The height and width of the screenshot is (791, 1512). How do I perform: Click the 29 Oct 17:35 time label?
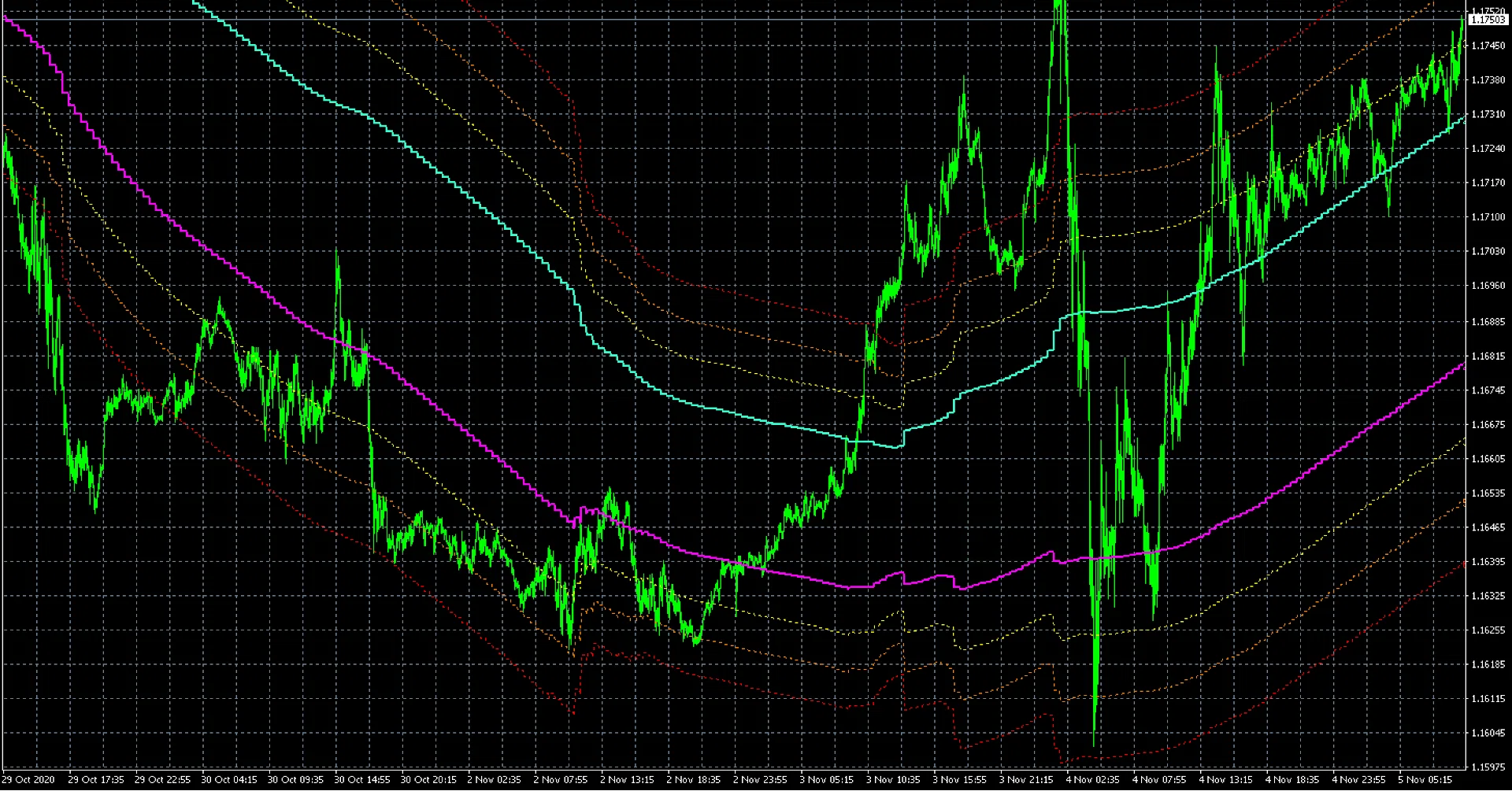[x=95, y=780]
